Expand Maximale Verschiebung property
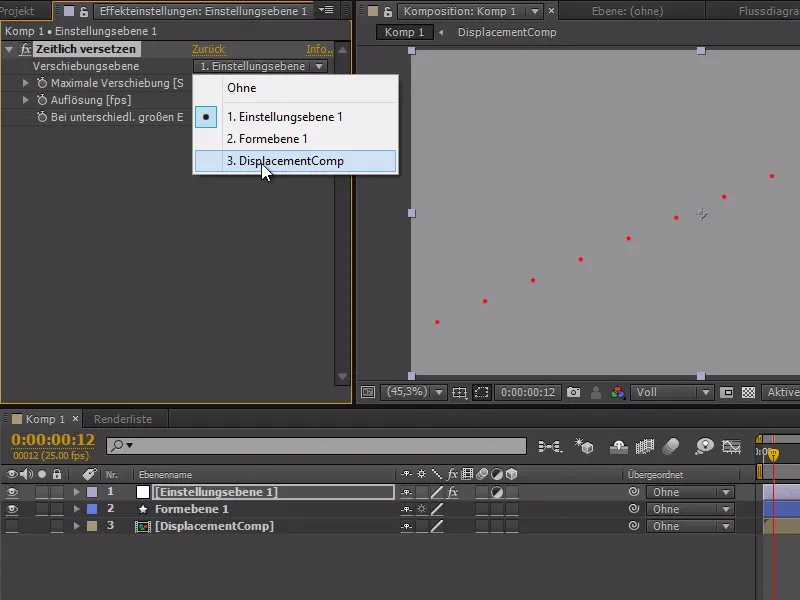 (x=26, y=83)
